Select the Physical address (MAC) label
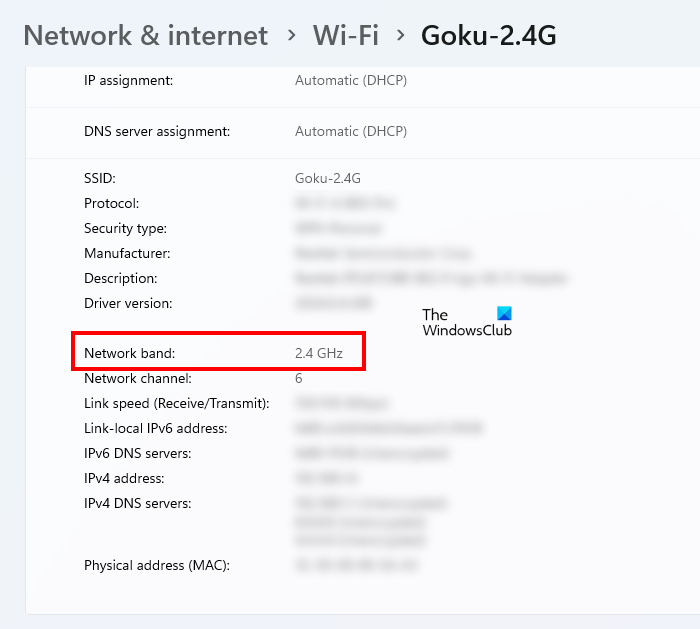Viewport: 700px width, 629px height. point(157,565)
